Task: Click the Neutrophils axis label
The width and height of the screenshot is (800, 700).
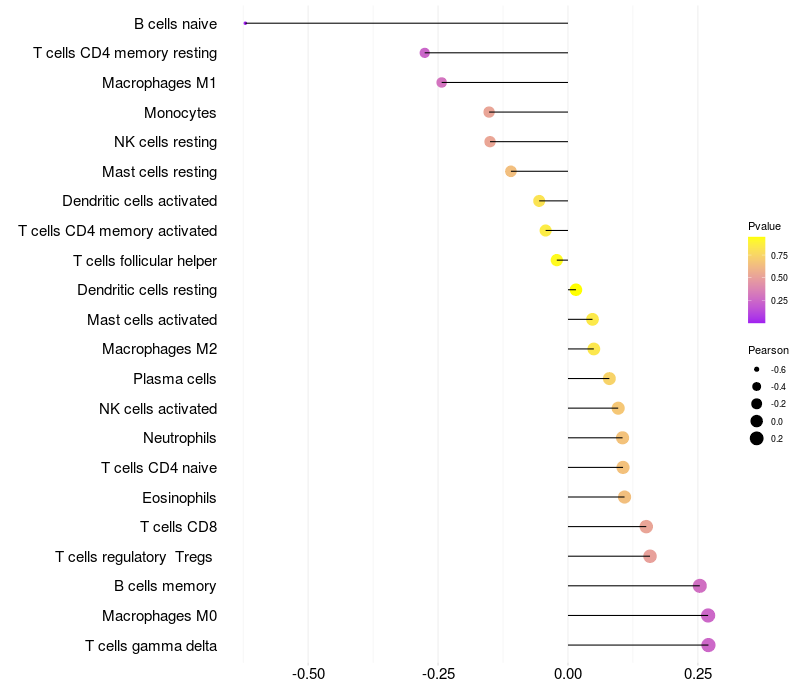Action: coord(180,438)
